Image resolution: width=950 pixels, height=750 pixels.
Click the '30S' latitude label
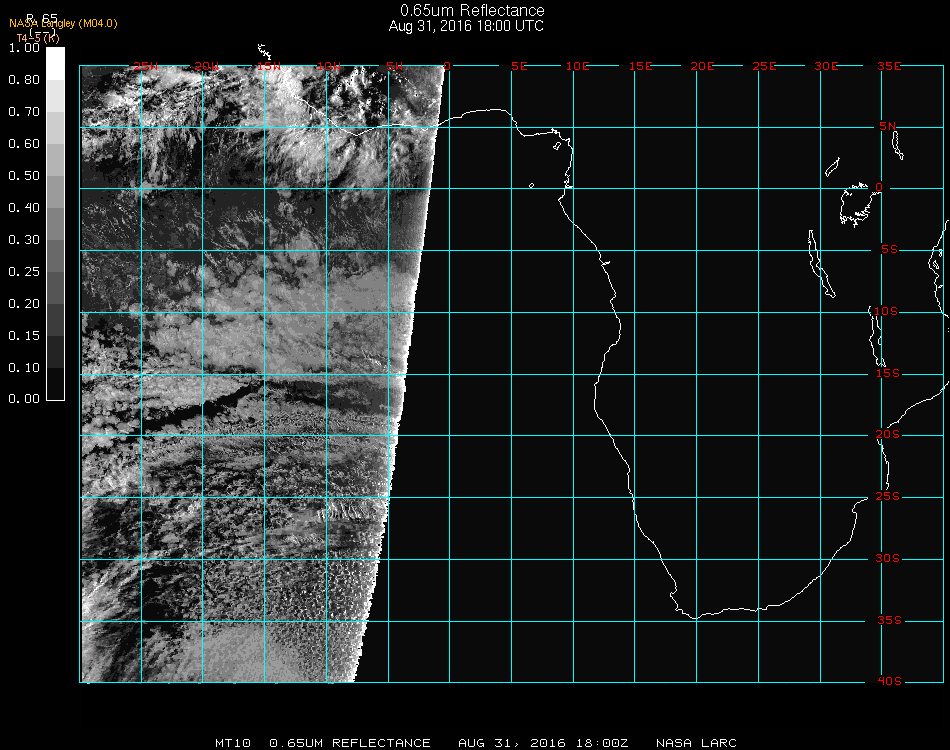[x=888, y=559]
